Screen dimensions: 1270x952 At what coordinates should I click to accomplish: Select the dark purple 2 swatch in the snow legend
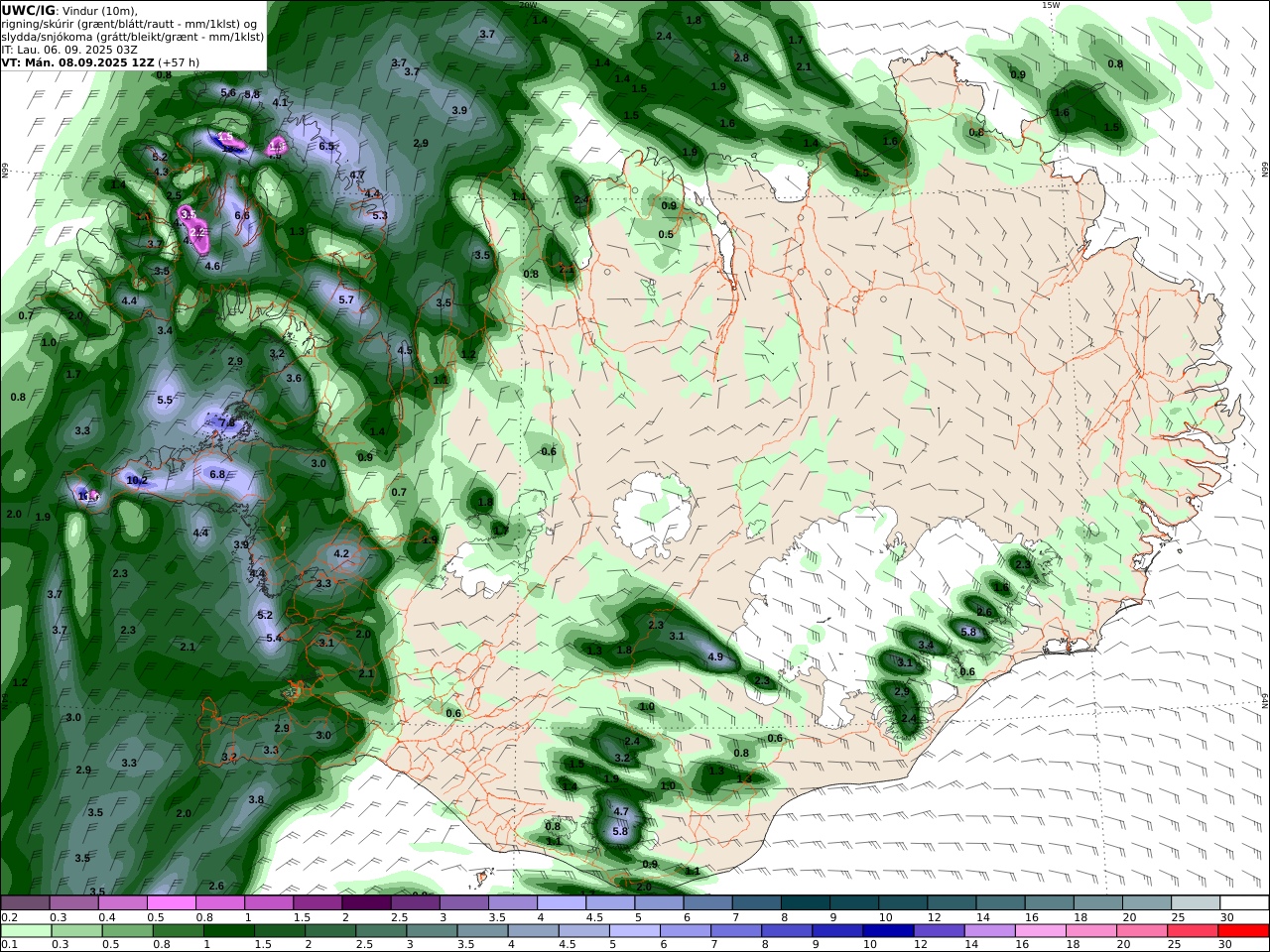366,902
